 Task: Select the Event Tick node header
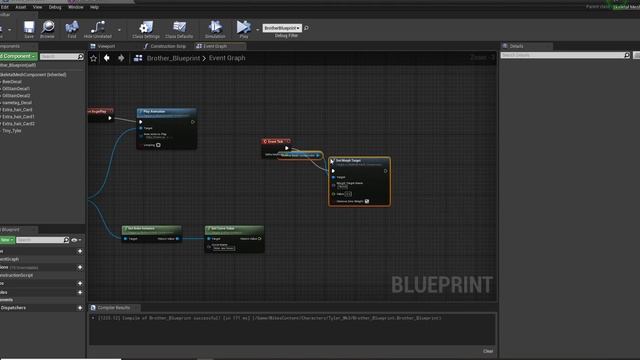tap(276, 141)
